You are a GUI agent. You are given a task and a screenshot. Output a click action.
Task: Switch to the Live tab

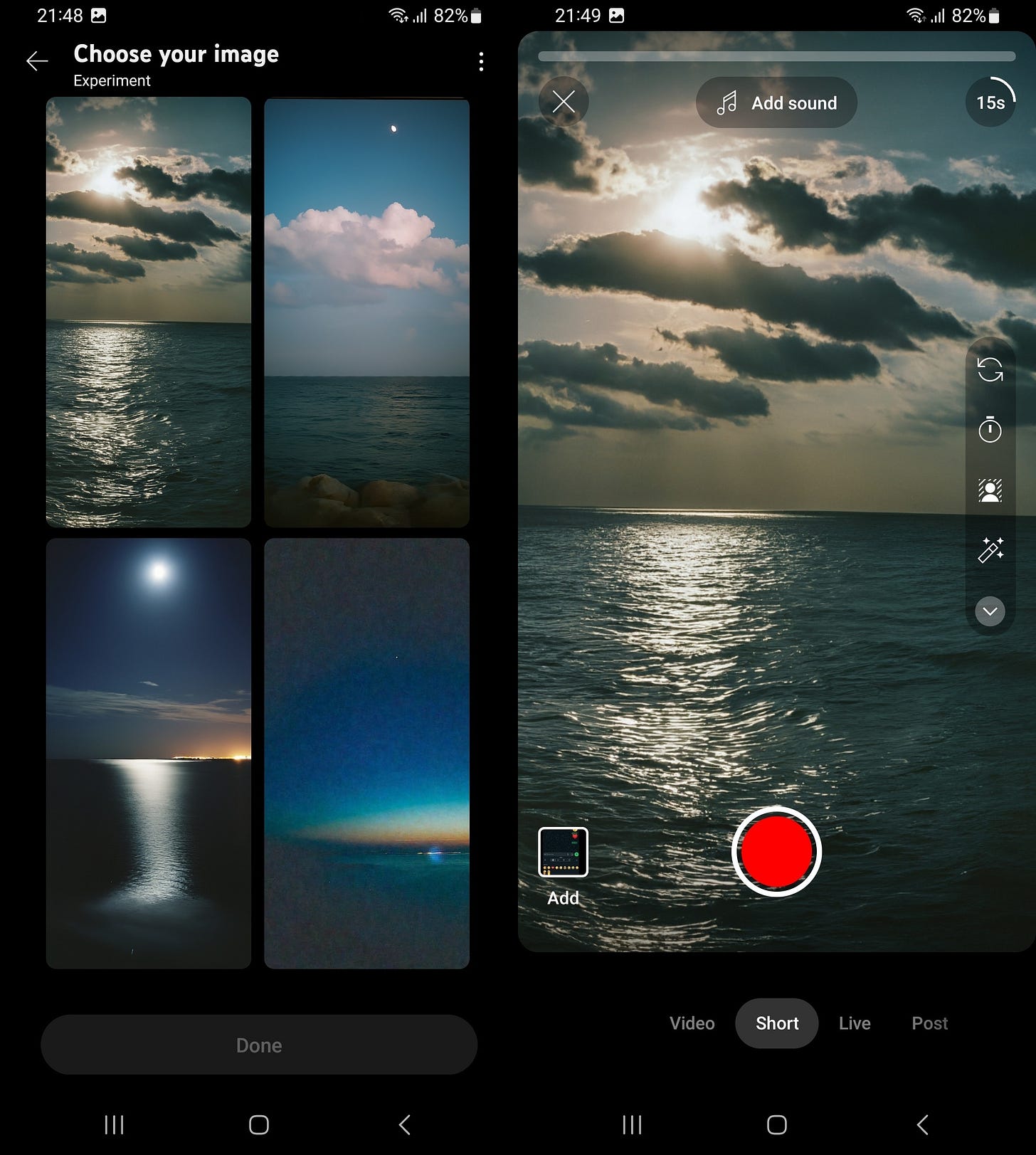(855, 1023)
